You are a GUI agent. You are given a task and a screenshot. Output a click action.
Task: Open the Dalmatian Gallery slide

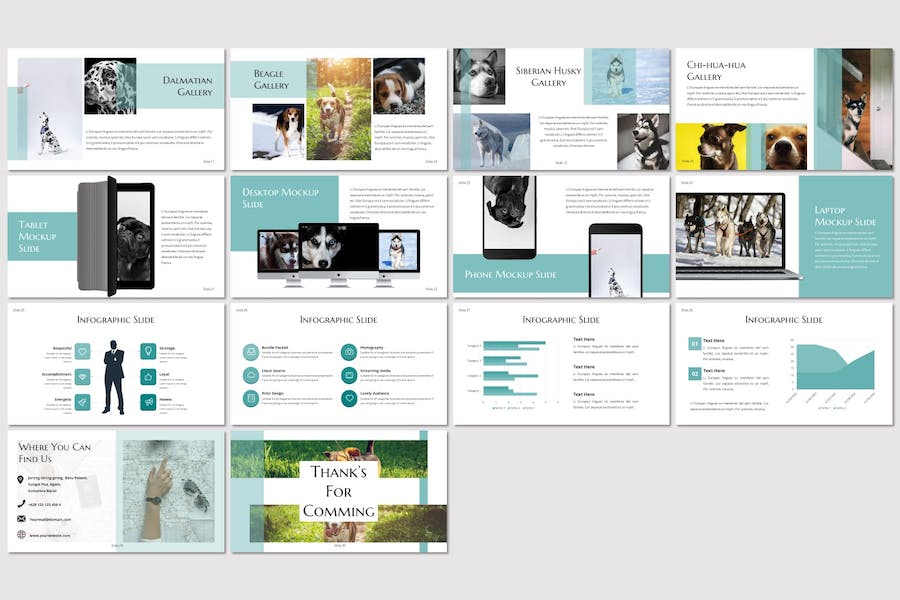coord(116,109)
